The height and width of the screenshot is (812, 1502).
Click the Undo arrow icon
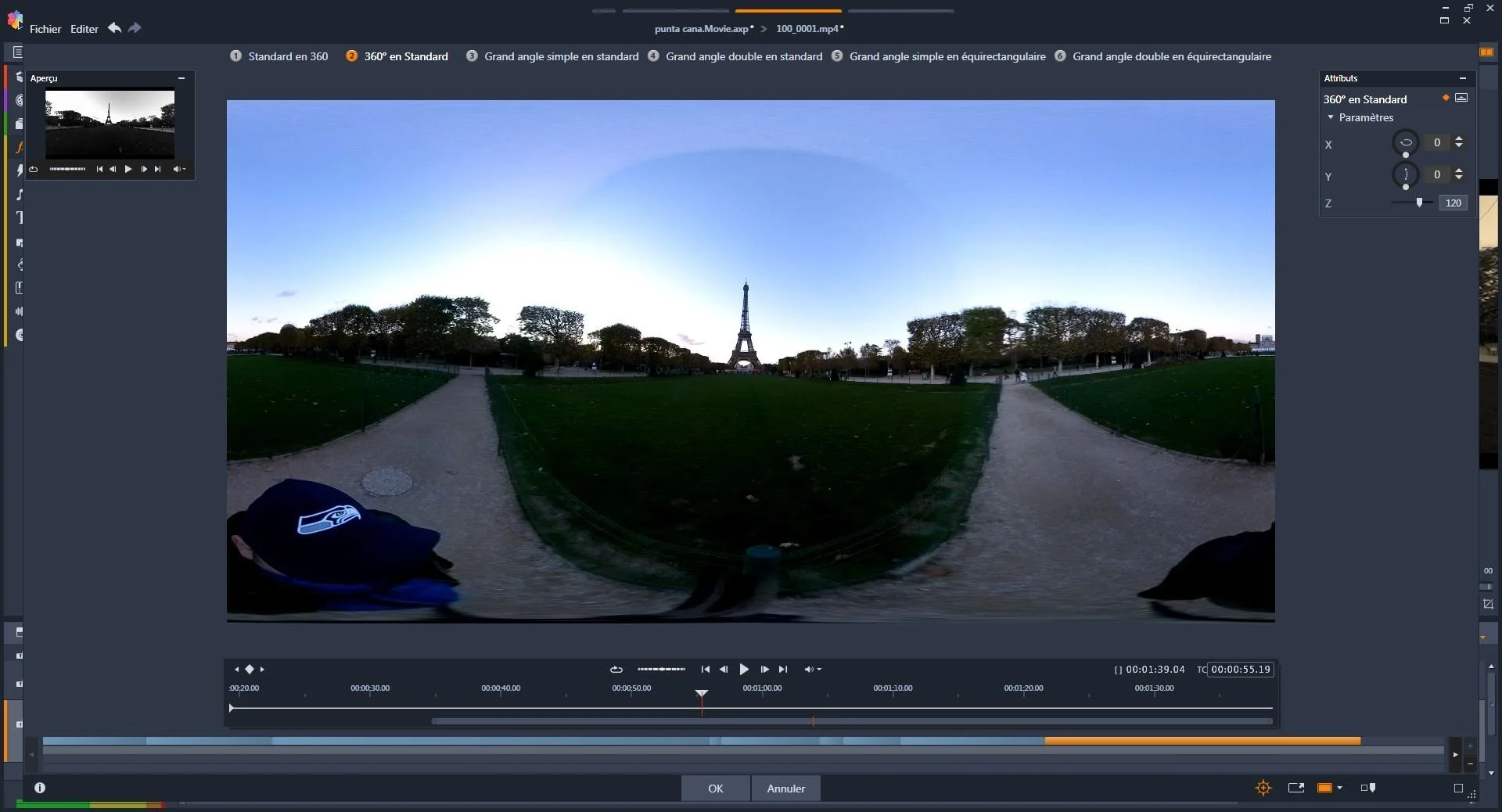(x=114, y=28)
